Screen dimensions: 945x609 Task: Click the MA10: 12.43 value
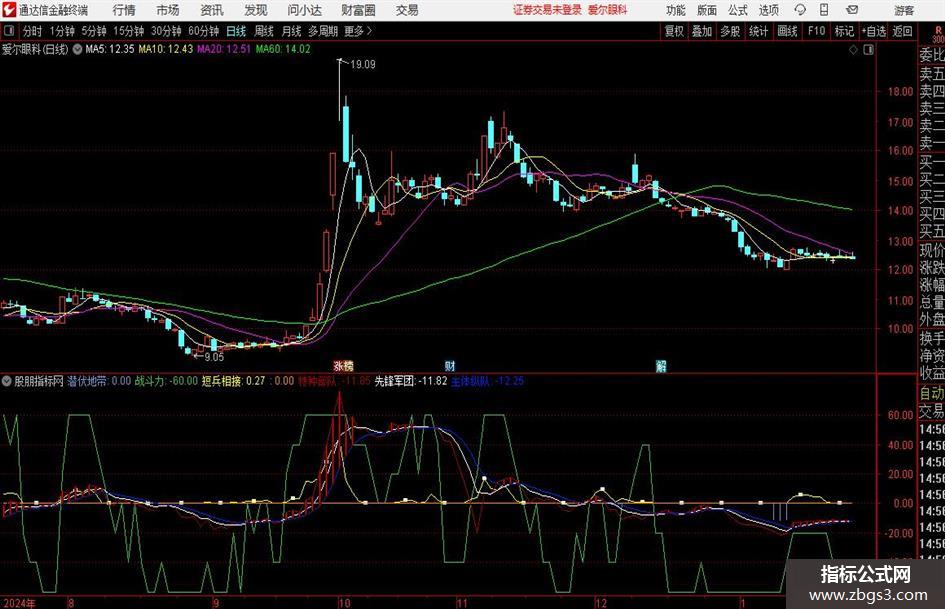[166, 49]
